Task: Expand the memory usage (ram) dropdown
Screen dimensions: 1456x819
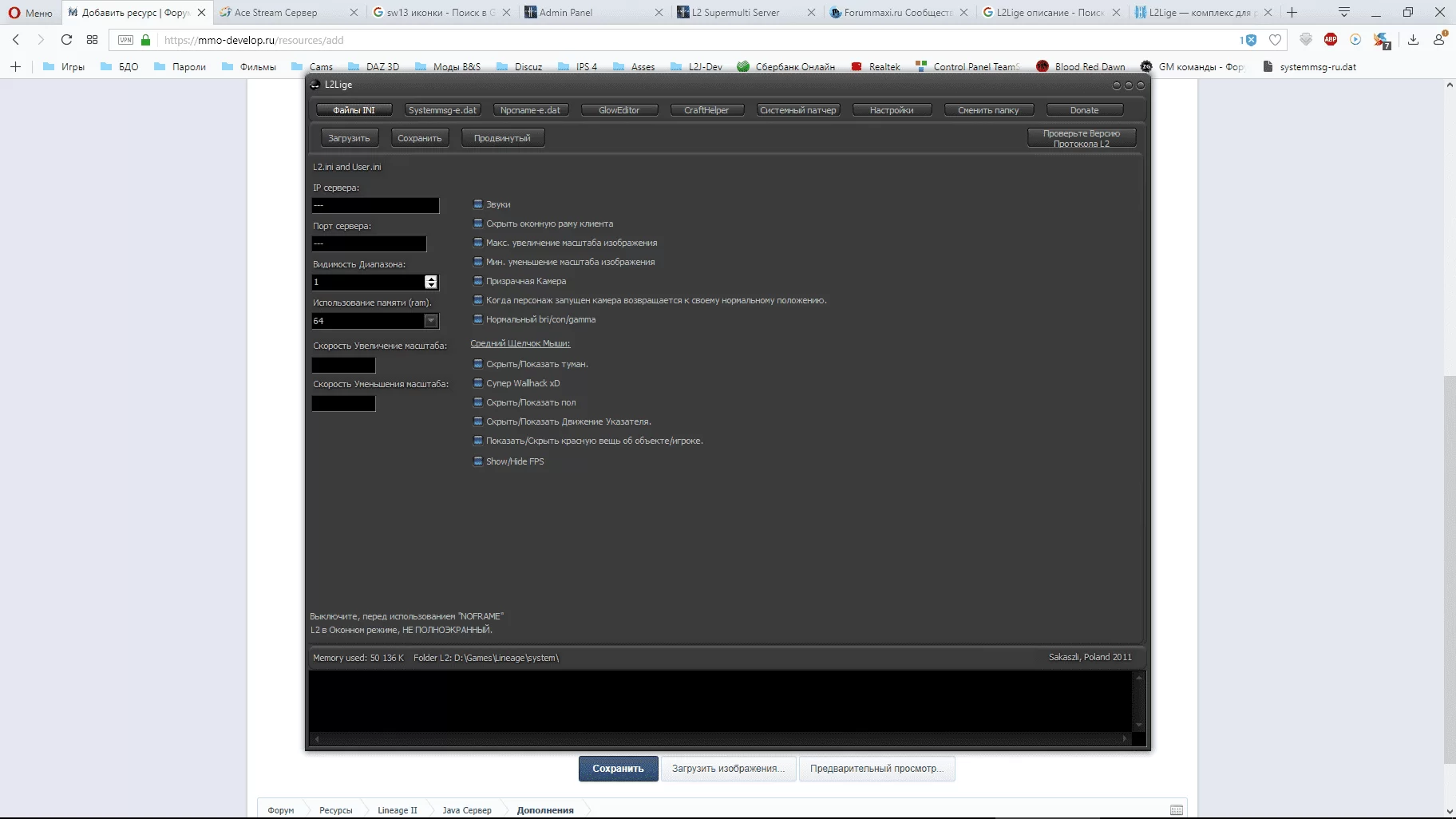Action: 431,321
